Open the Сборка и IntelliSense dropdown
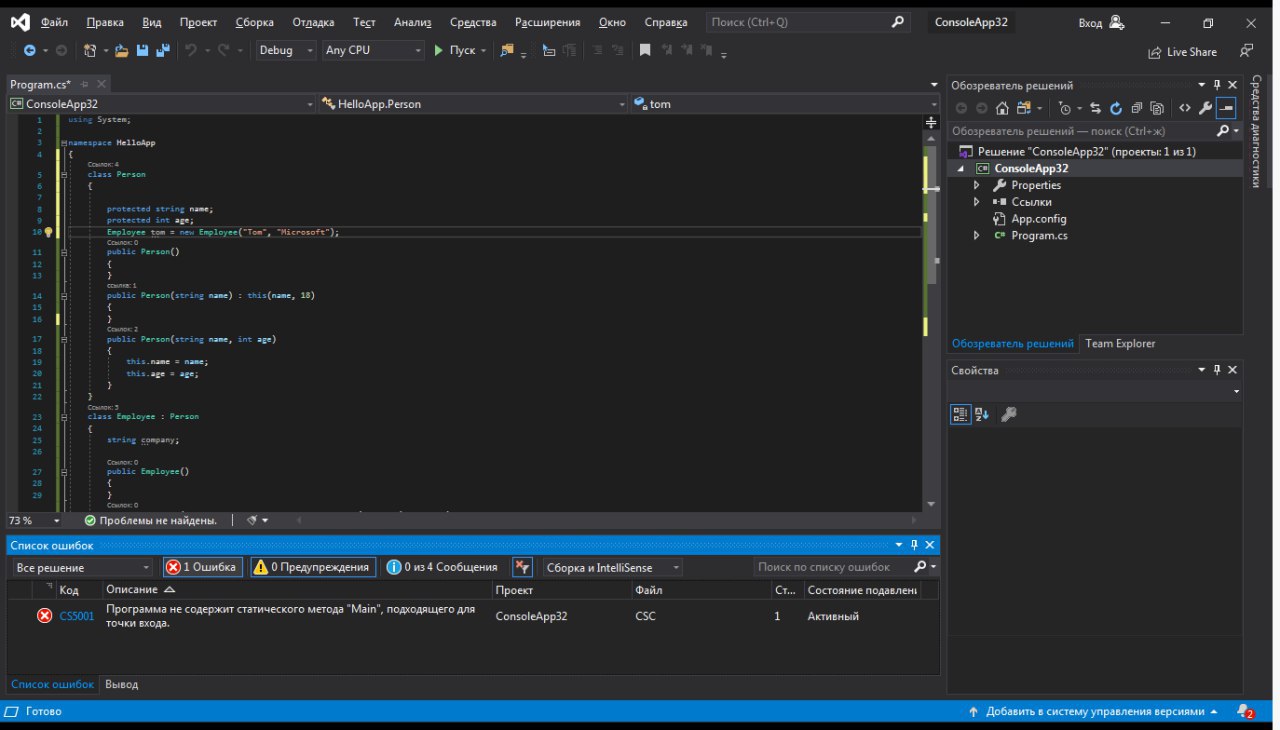Viewport: 1280px width, 730px height. click(612, 567)
